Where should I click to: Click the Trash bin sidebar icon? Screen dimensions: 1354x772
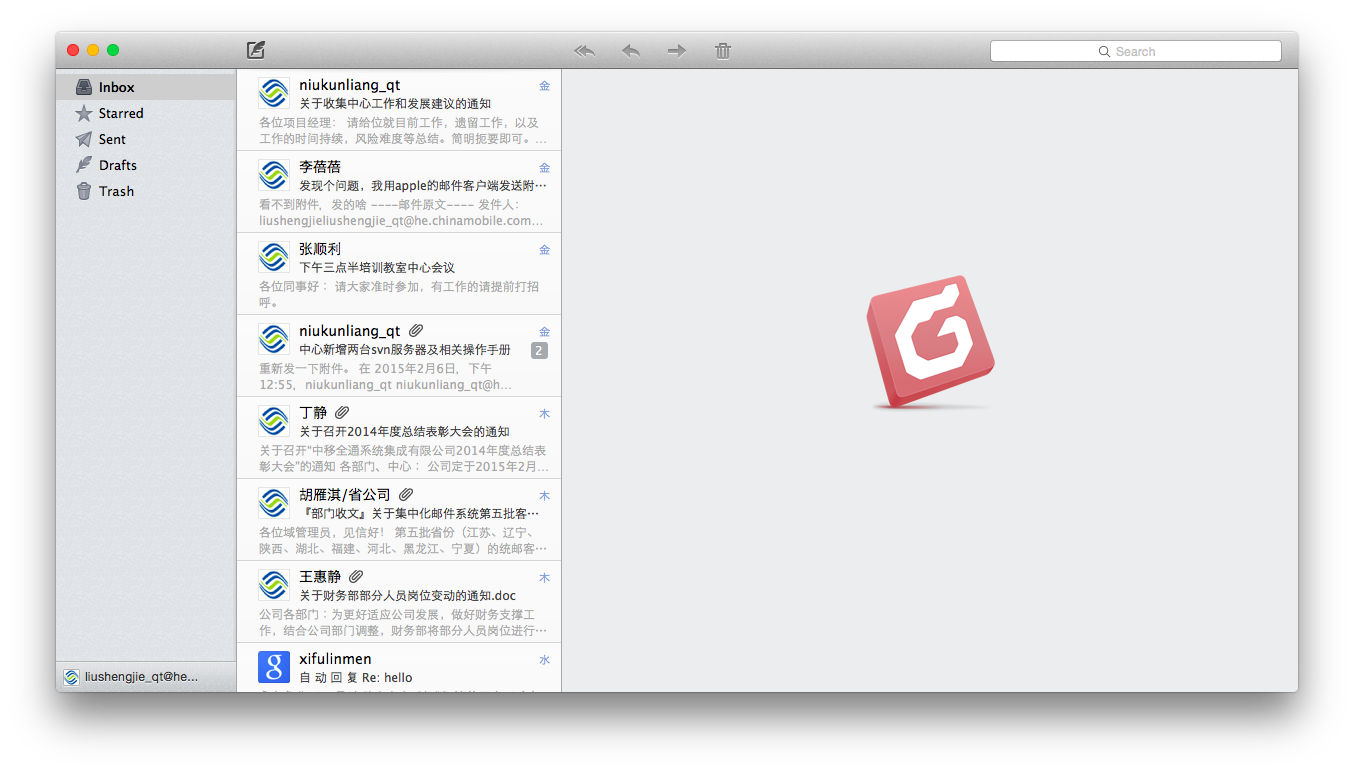click(x=84, y=191)
